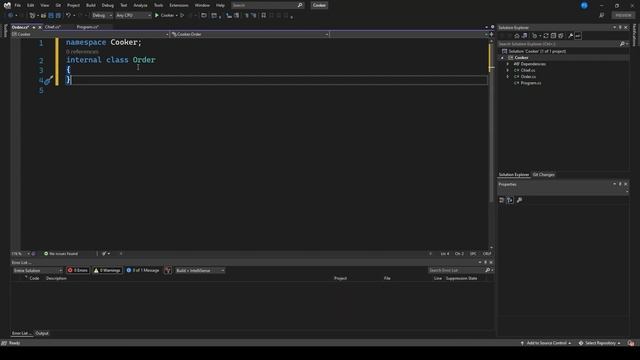The height and width of the screenshot is (360, 640).
Task: Toggle auto-hide pin on Error List panel
Action: [x=485, y=262]
